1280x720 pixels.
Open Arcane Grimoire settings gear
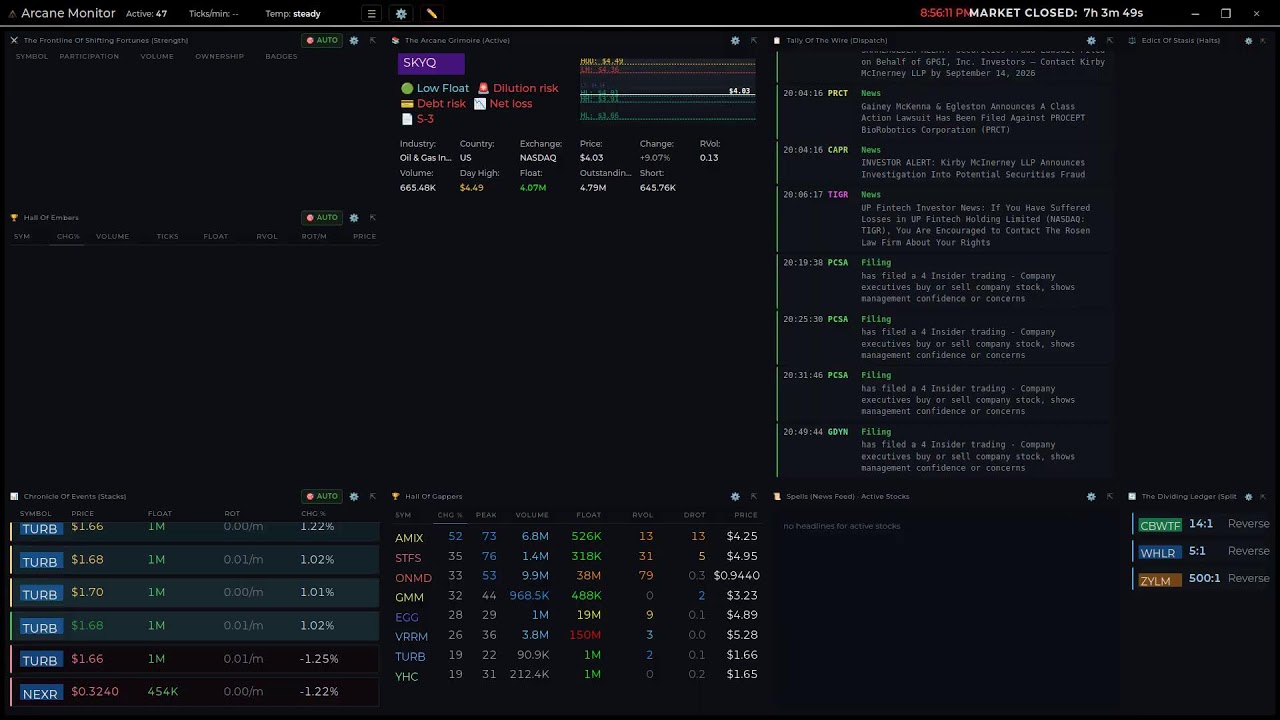735,40
